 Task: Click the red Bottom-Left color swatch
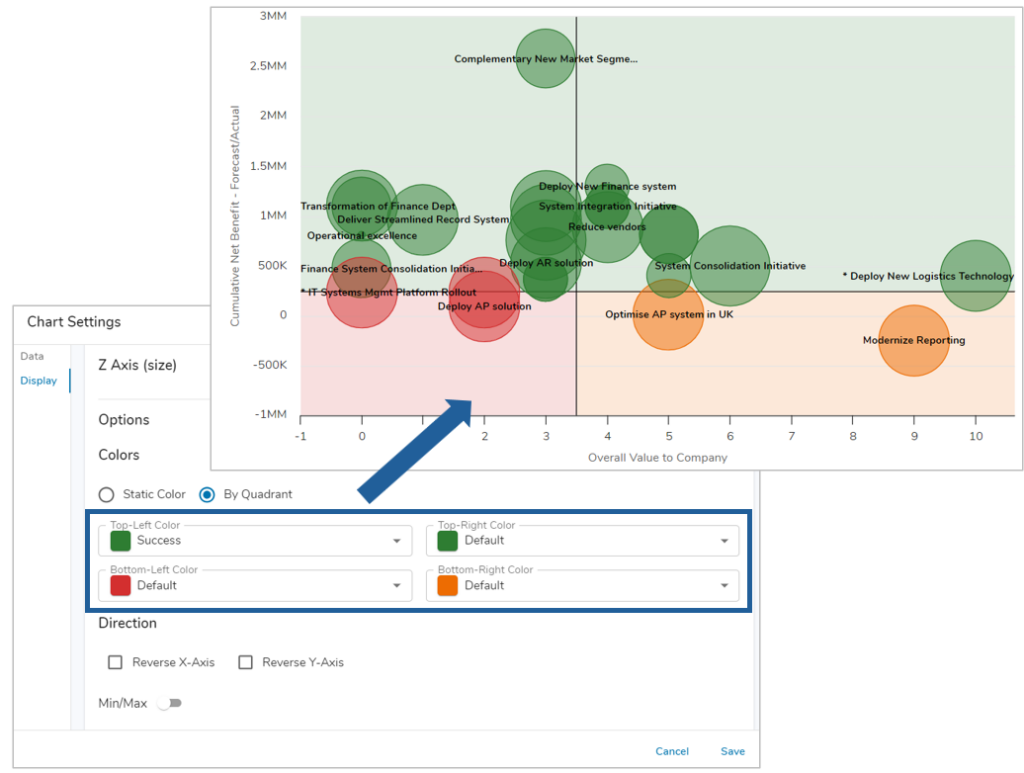pyautogui.click(x=121, y=586)
